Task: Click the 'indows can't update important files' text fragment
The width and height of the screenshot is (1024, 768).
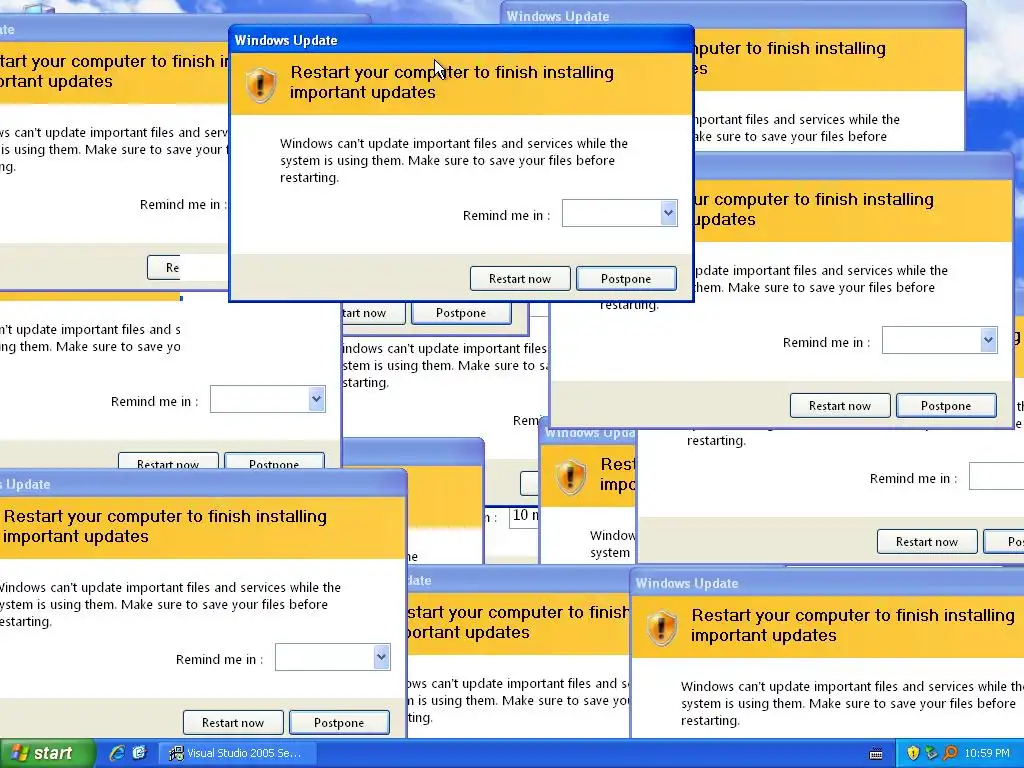Action: (x=445, y=349)
